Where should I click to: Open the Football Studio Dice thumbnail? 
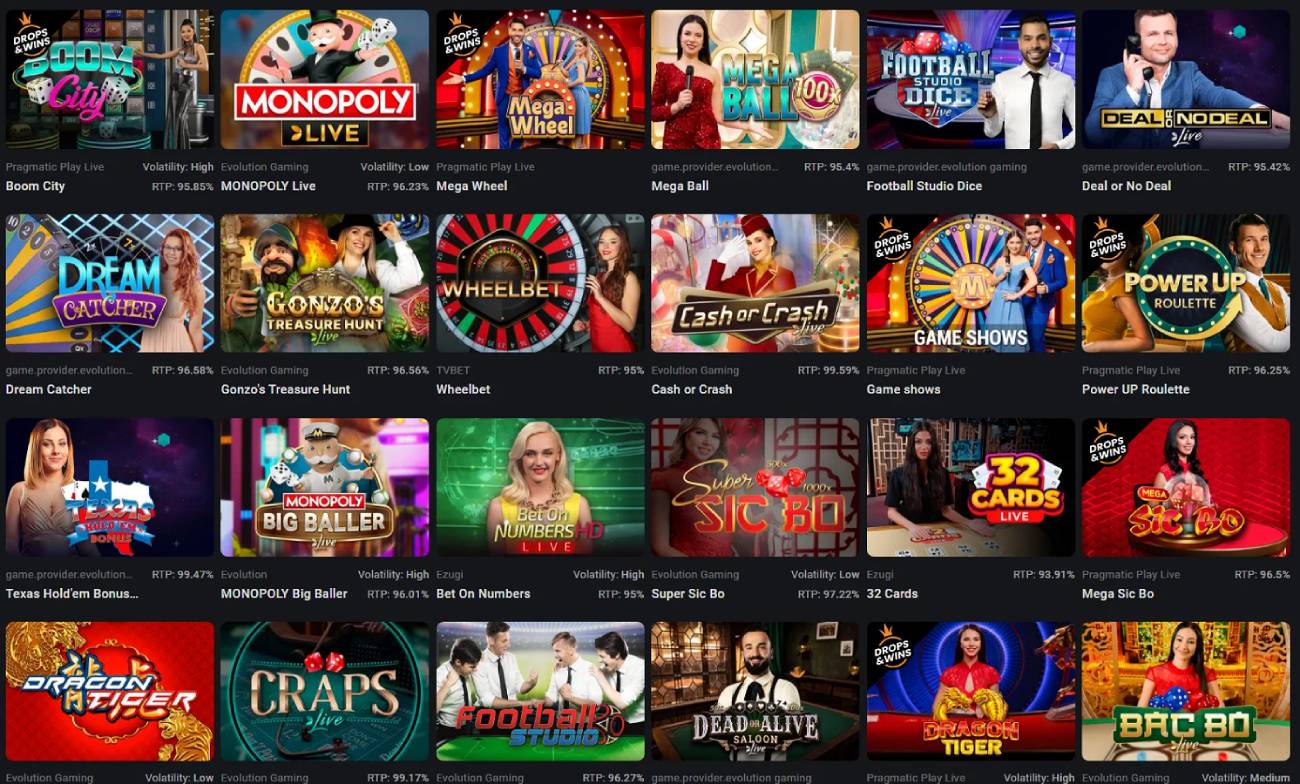971,79
